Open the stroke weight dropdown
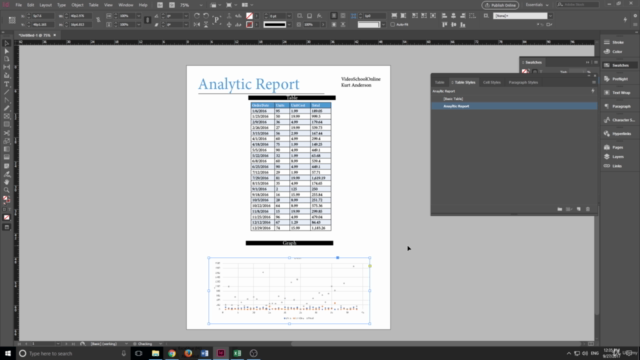 tap(289, 16)
